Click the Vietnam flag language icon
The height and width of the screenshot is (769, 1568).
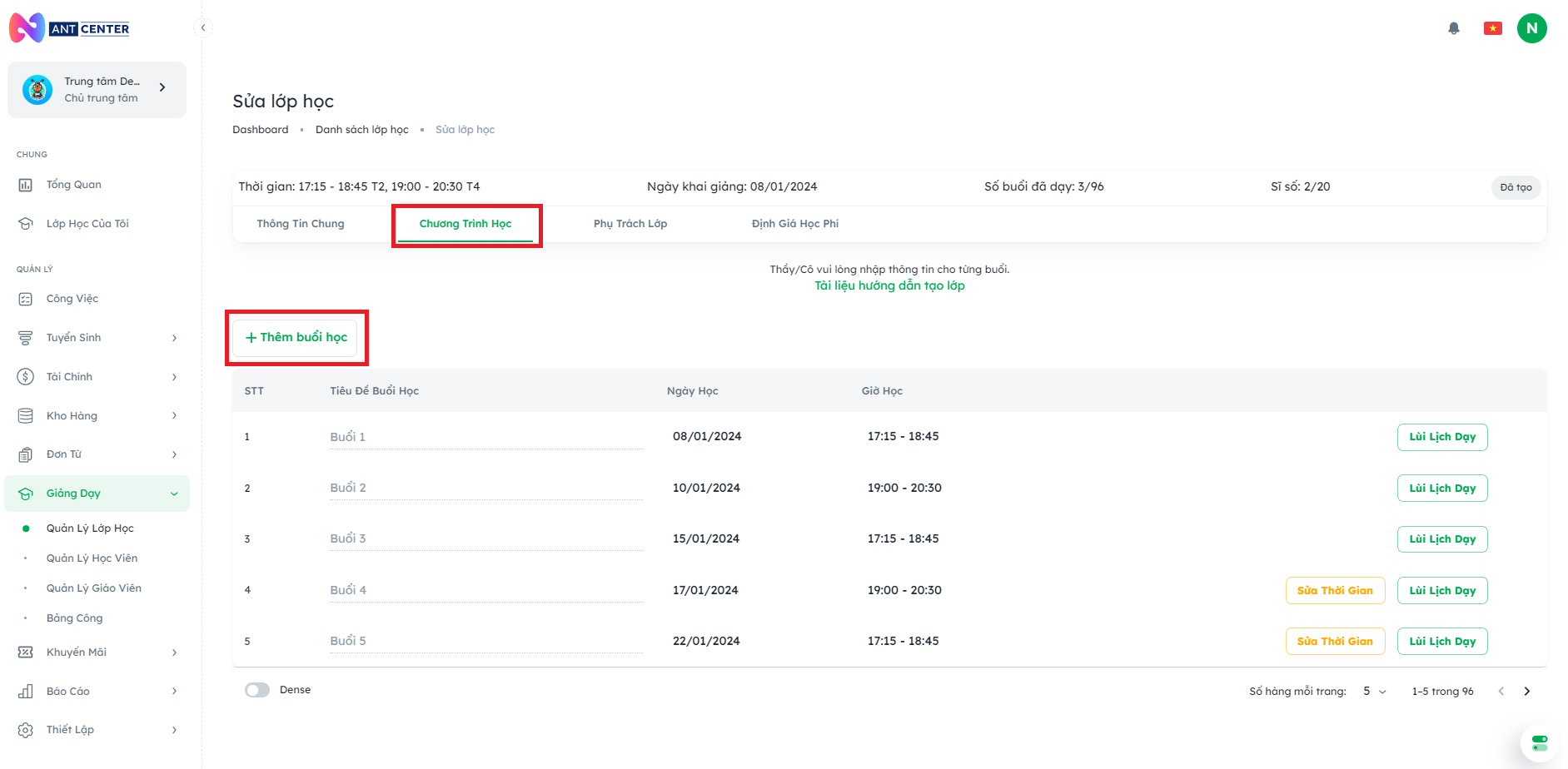(x=1492, y=28)
